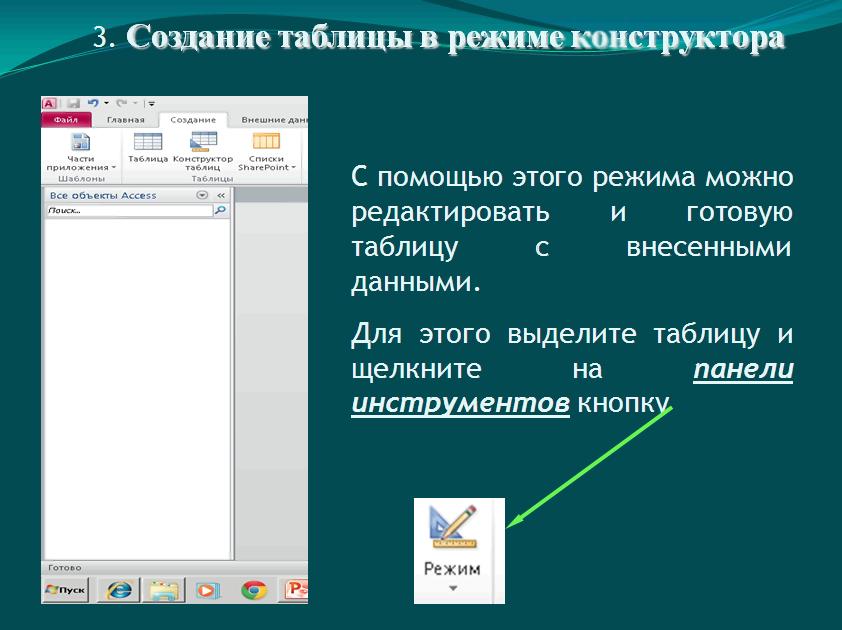Click the Save icon in quick access toolbar
This screenshot has height=630, width=842.
73,103
